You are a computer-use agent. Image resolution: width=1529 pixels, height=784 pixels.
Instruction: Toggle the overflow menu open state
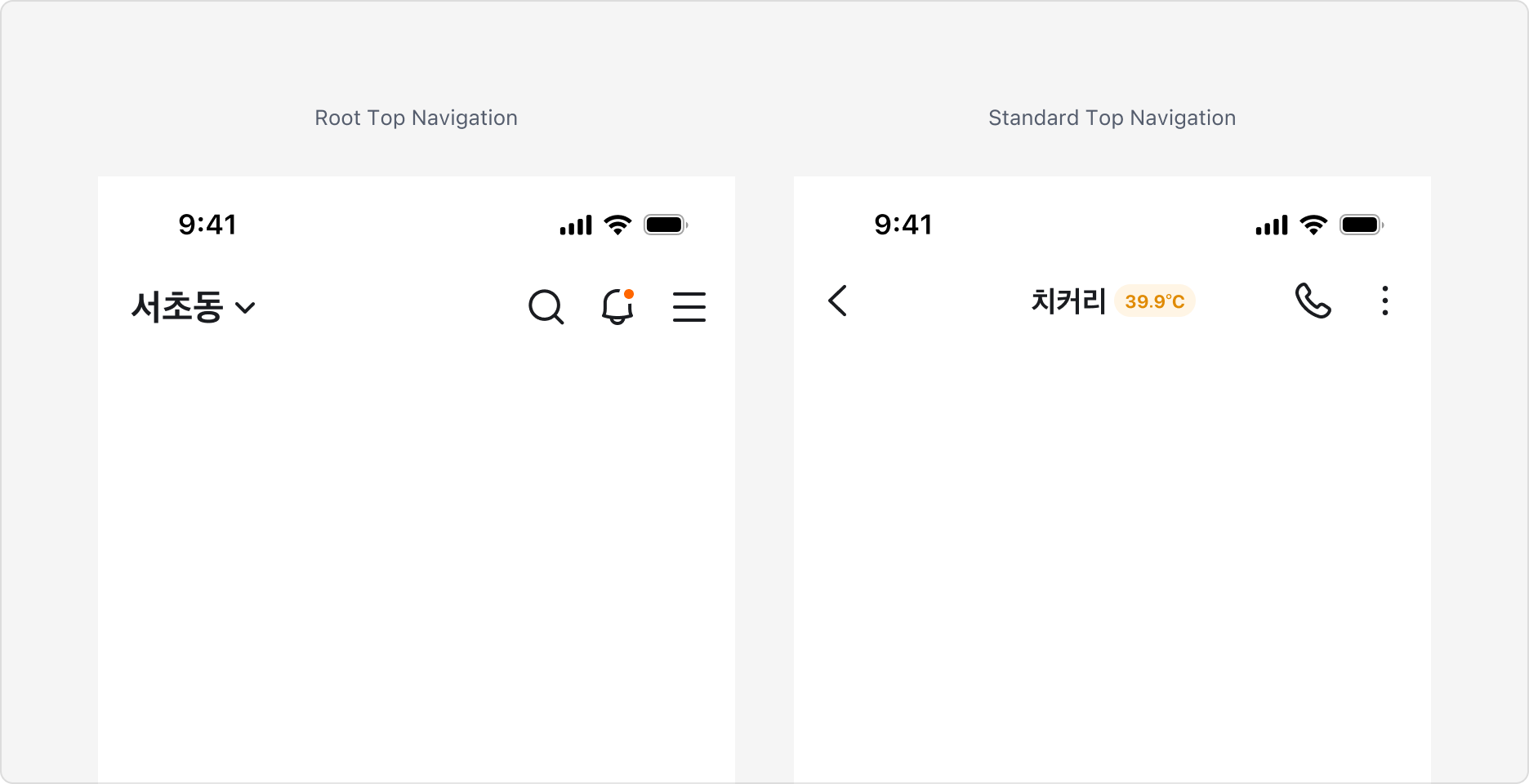click(x=1385, y=302)
